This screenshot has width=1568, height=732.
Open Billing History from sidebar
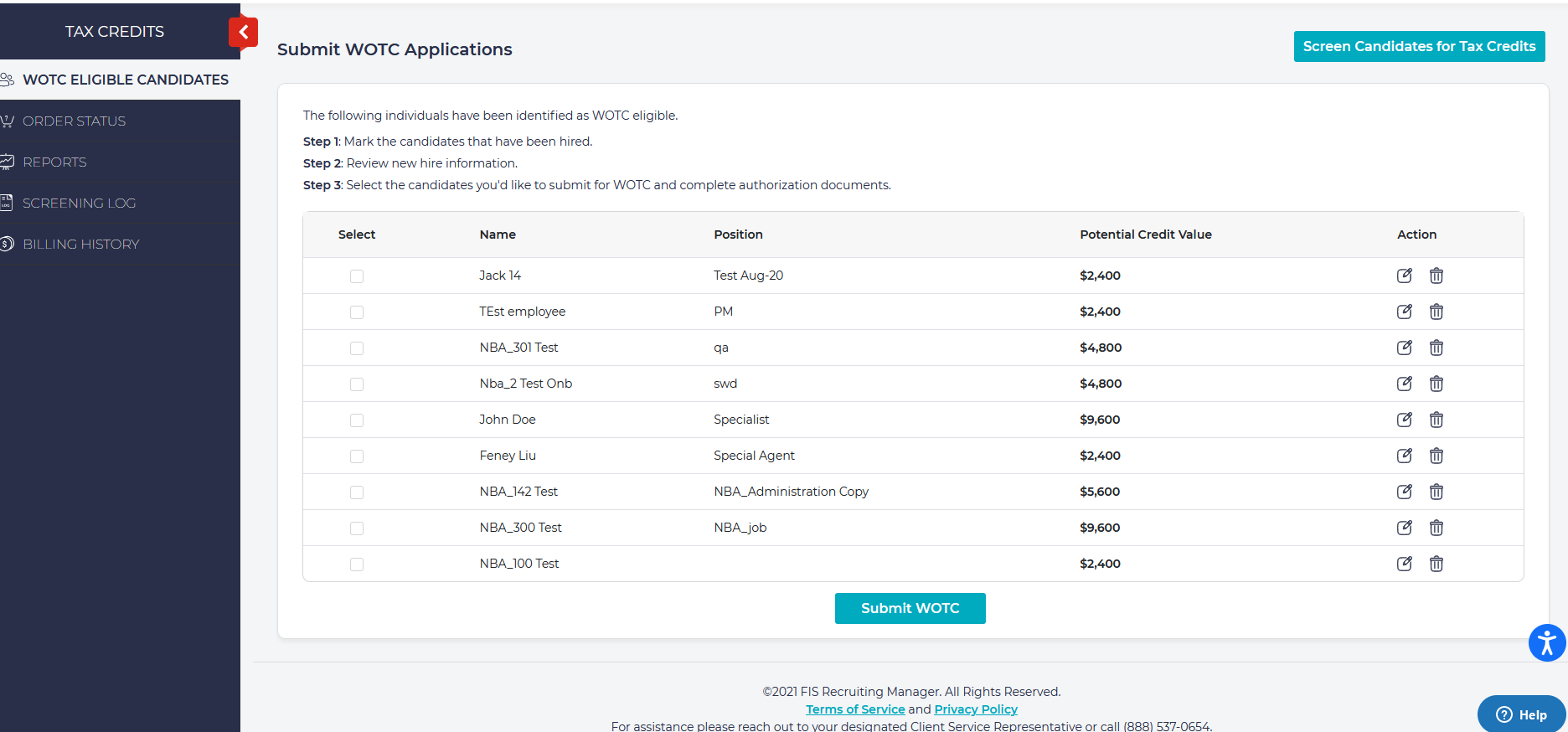(x=80, y=245)
